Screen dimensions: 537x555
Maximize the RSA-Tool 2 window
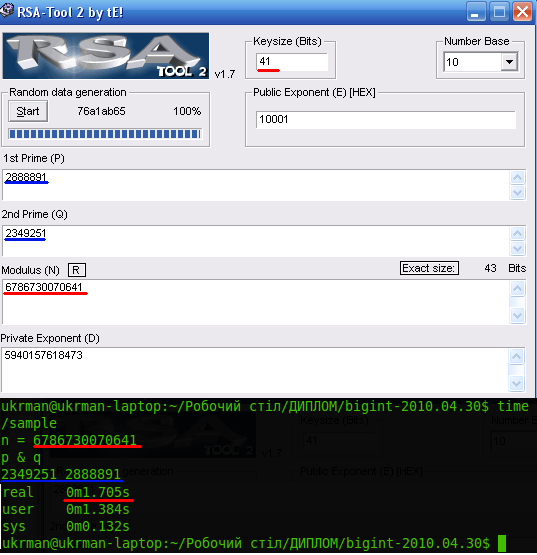499,12
